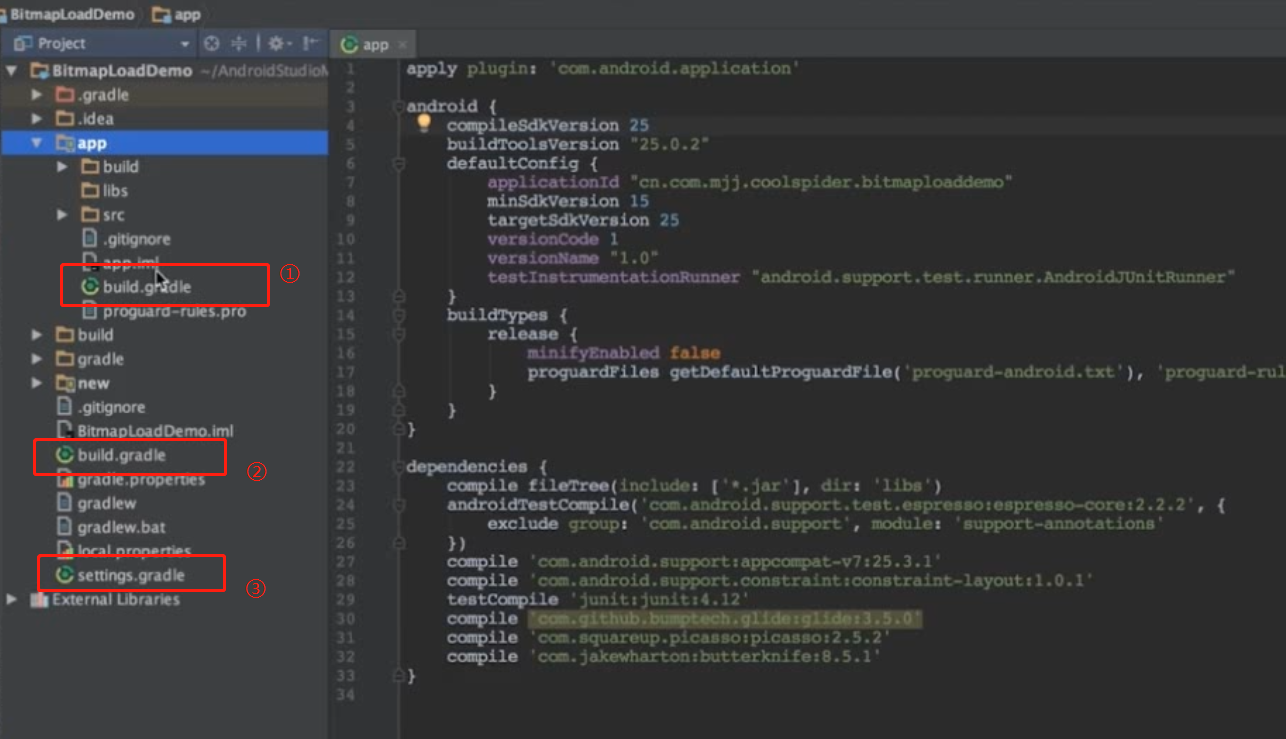Viewport: 1286px width, 739px height.
Task: Click the testInstrumentationRunner line
Action: pos(862,277)
